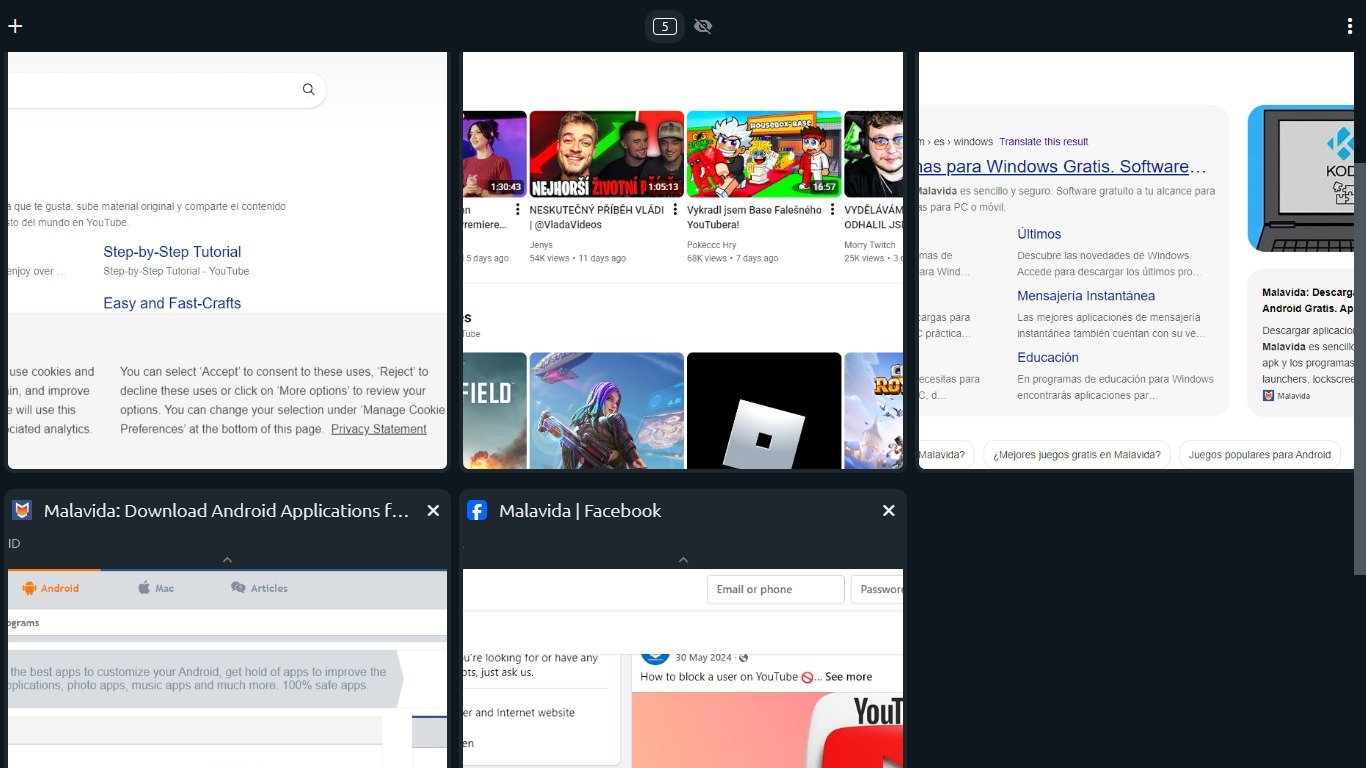1366x768 pixels.
Task: Close the Malavida Facebook tab
Action: point(888,511)
